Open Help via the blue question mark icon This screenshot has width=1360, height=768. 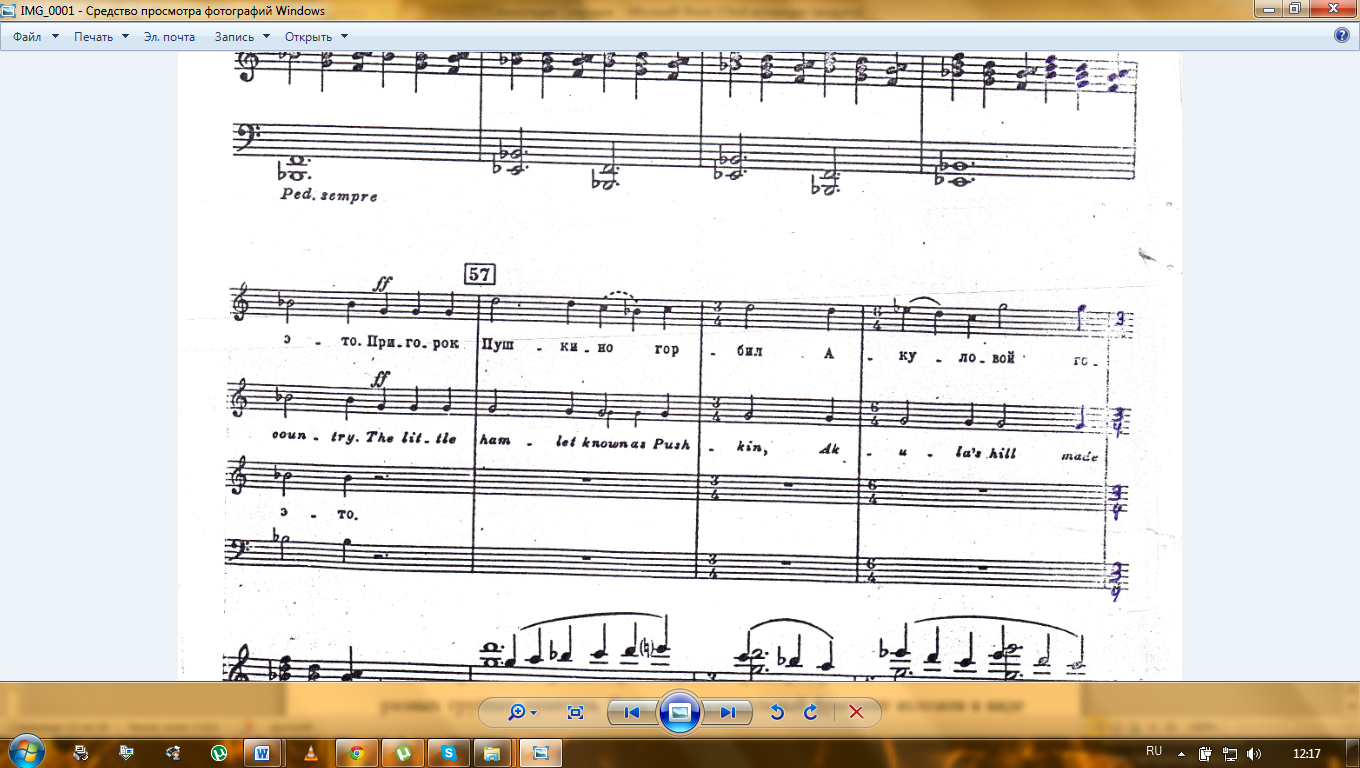pyautogui.click(x=1343, y=35)
